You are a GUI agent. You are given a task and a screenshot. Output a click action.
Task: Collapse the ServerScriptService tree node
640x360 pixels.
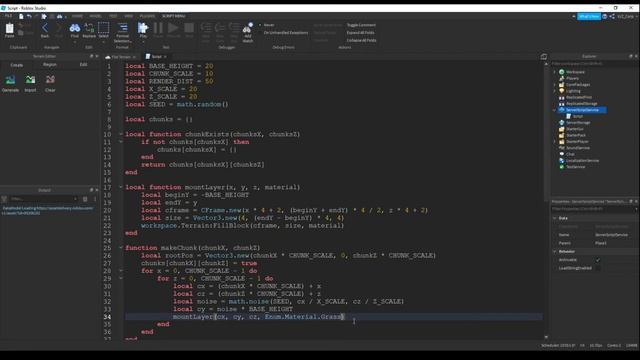555,110
